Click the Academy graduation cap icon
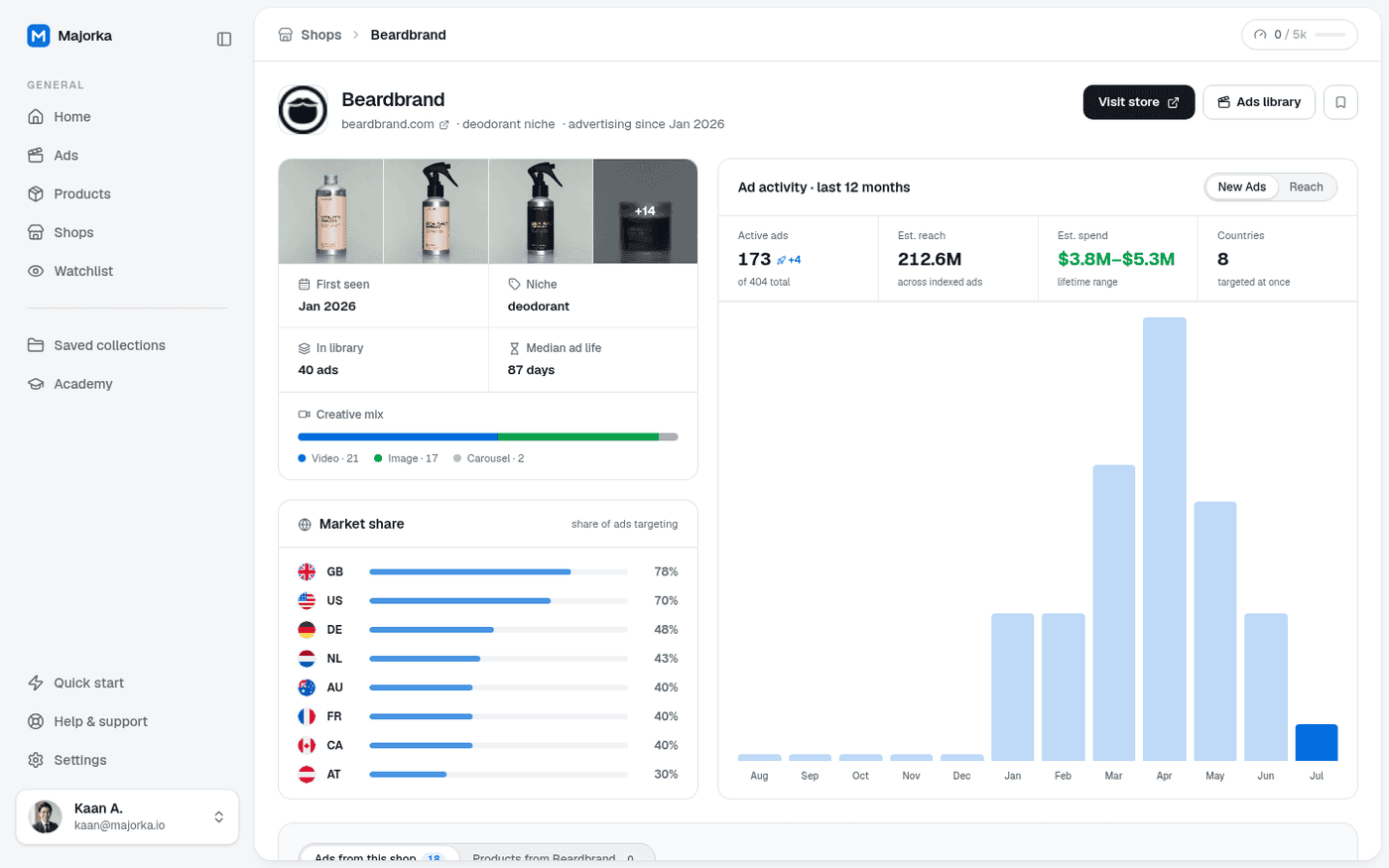This screenshot has height=868, width=1389. point(36,384)
